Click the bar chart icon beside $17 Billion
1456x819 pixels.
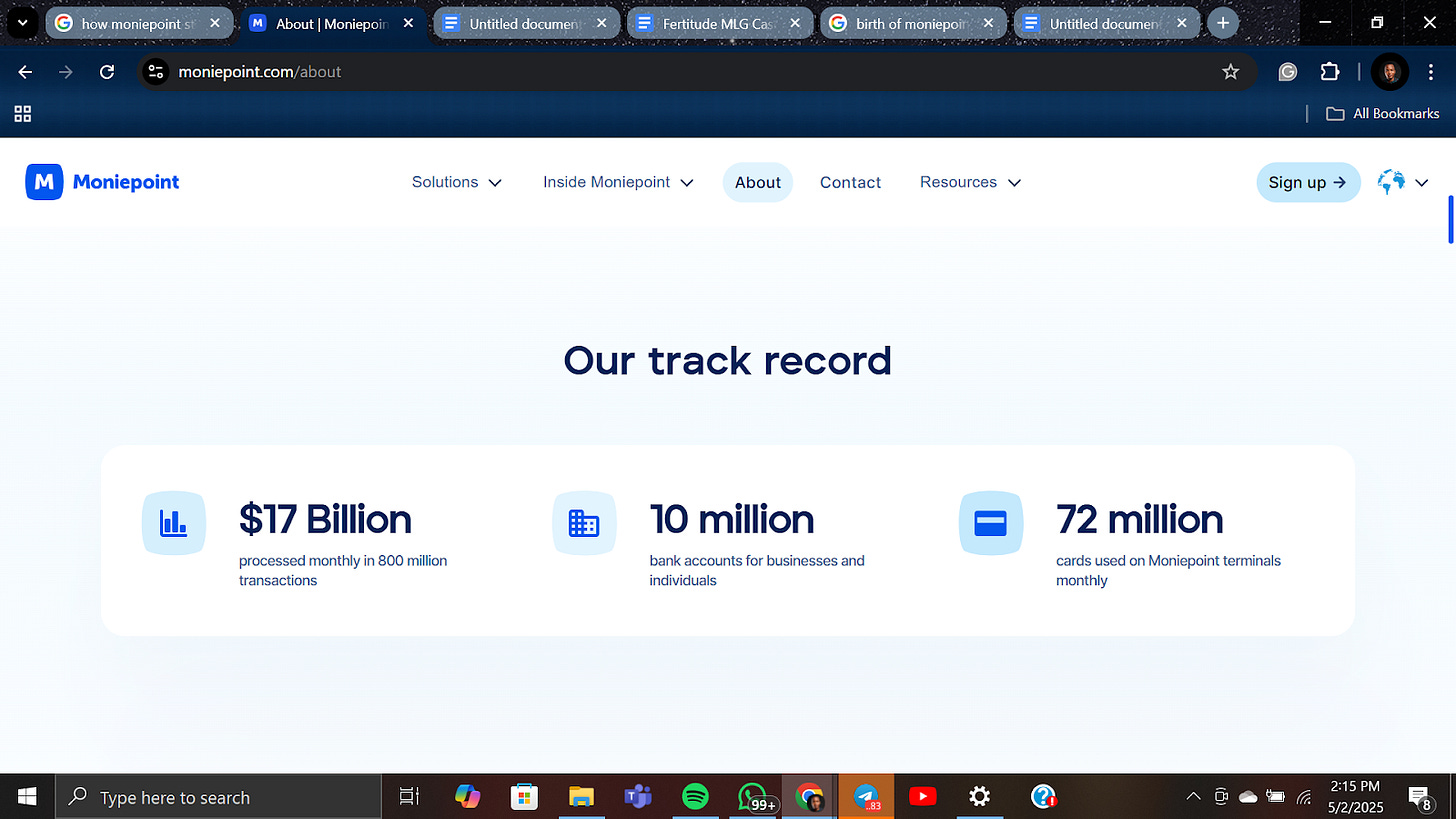174,523
